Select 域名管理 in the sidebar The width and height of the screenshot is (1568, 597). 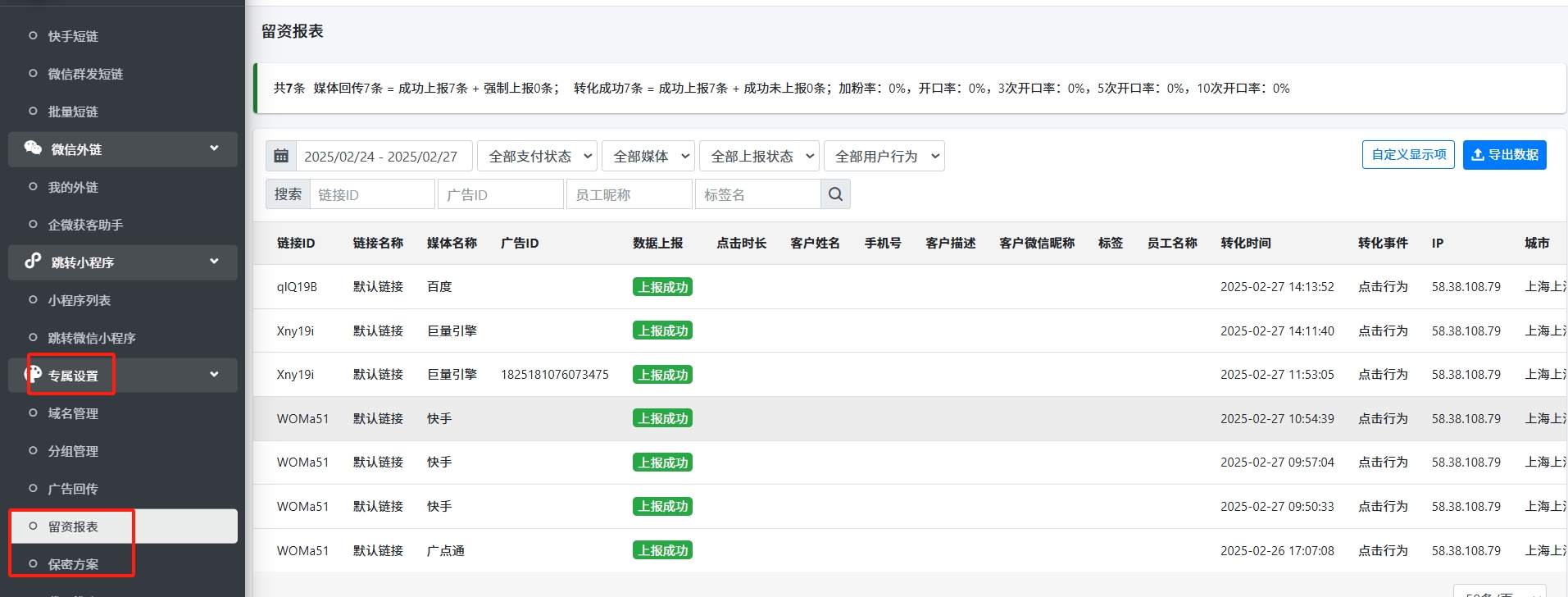tap(73, 413)
